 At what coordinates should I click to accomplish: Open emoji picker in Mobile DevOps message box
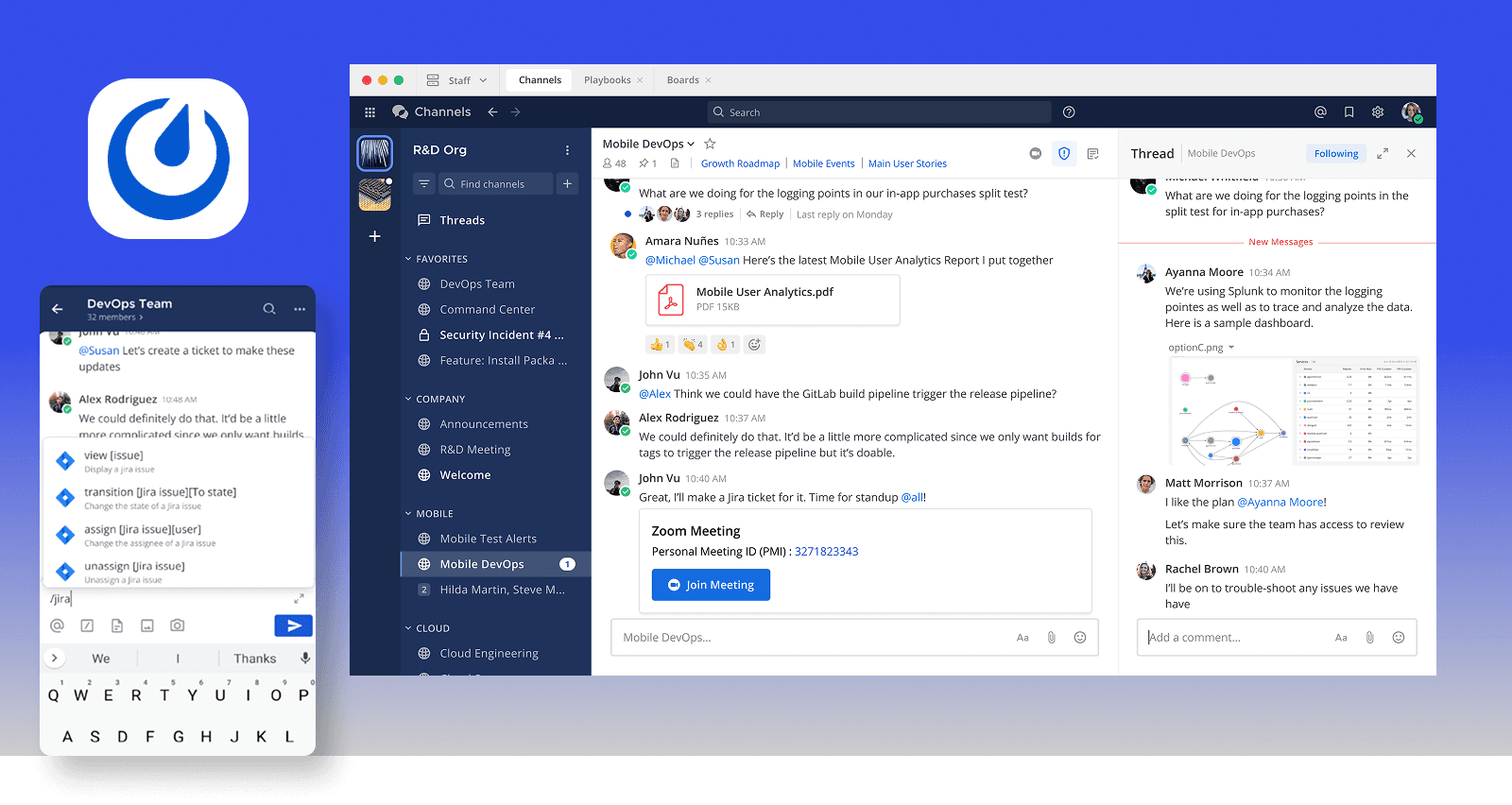point(1080,638)
